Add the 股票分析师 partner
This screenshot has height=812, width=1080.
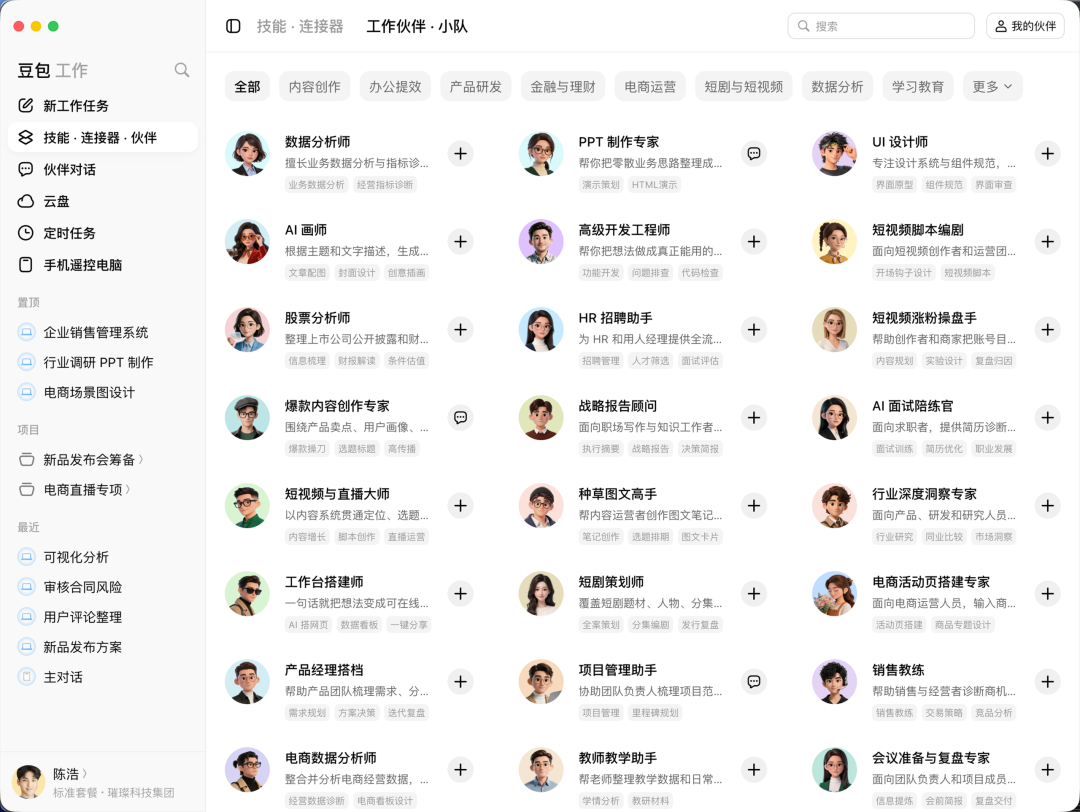461,330
